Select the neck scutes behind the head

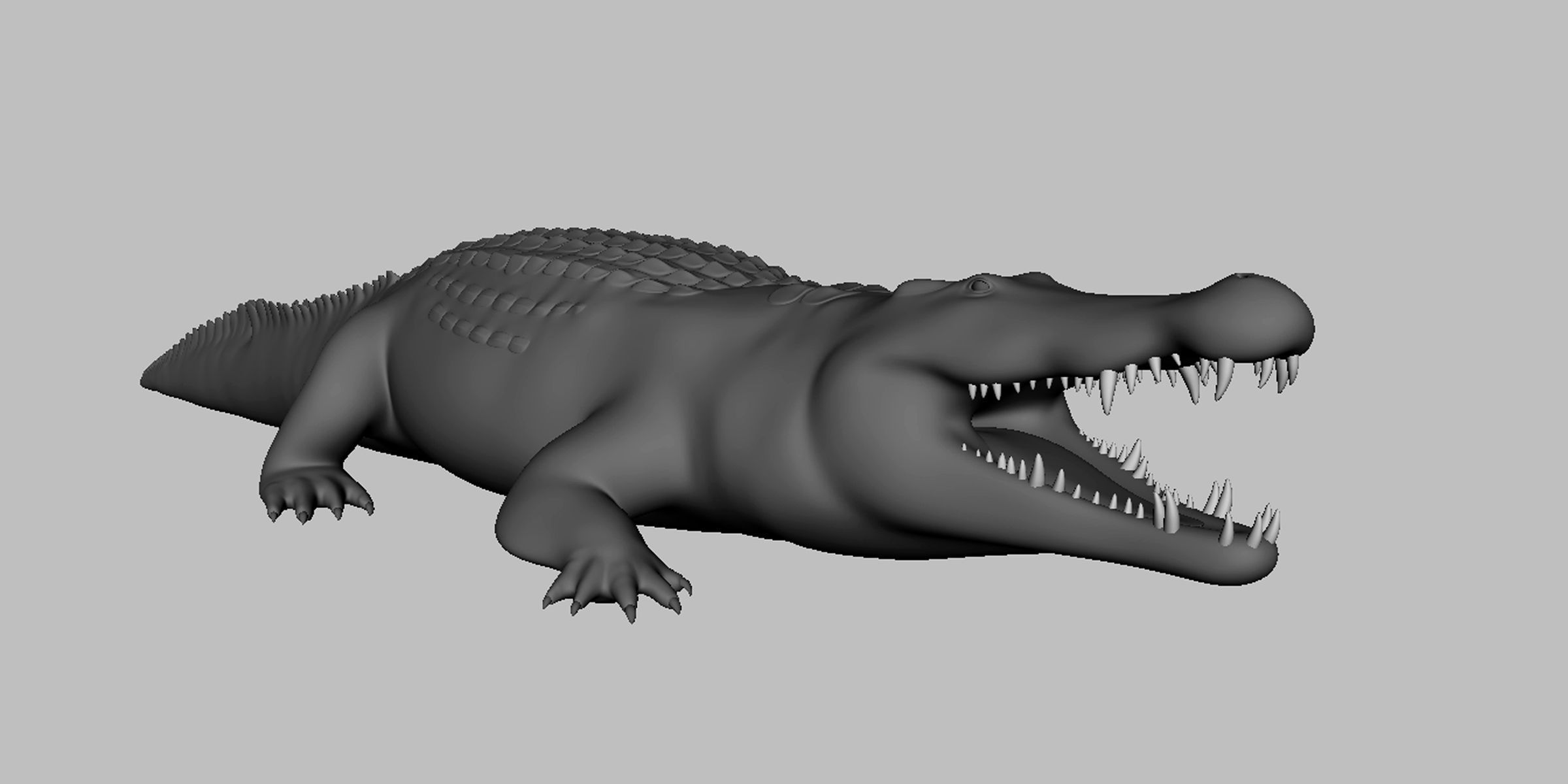tap(810, 294)
